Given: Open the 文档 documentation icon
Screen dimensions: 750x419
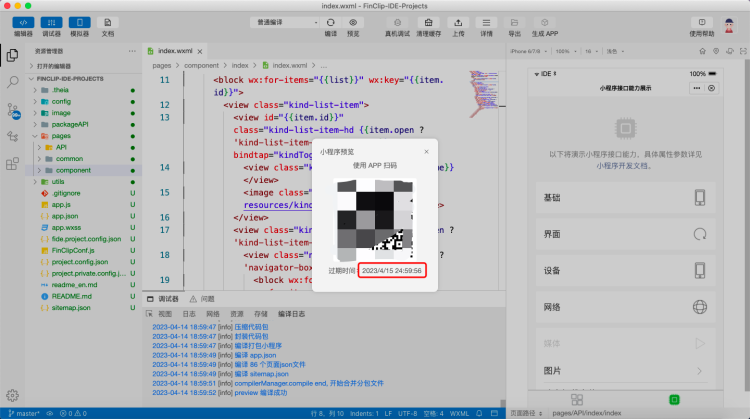Looking at the screenshot, I should click(x=108, y=22).
